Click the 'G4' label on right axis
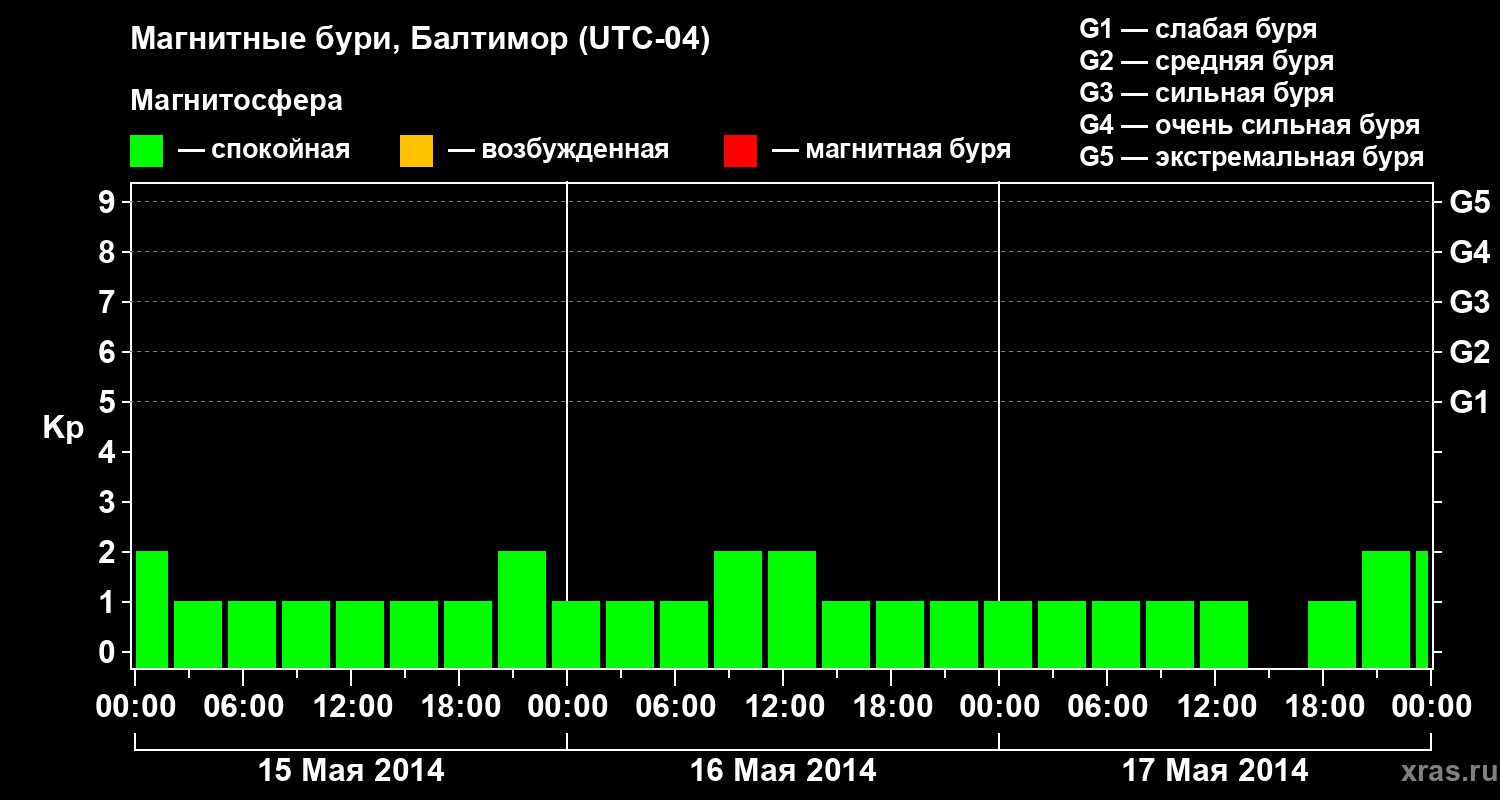This screenshot has height=800, width=1500. point(1470,252)
